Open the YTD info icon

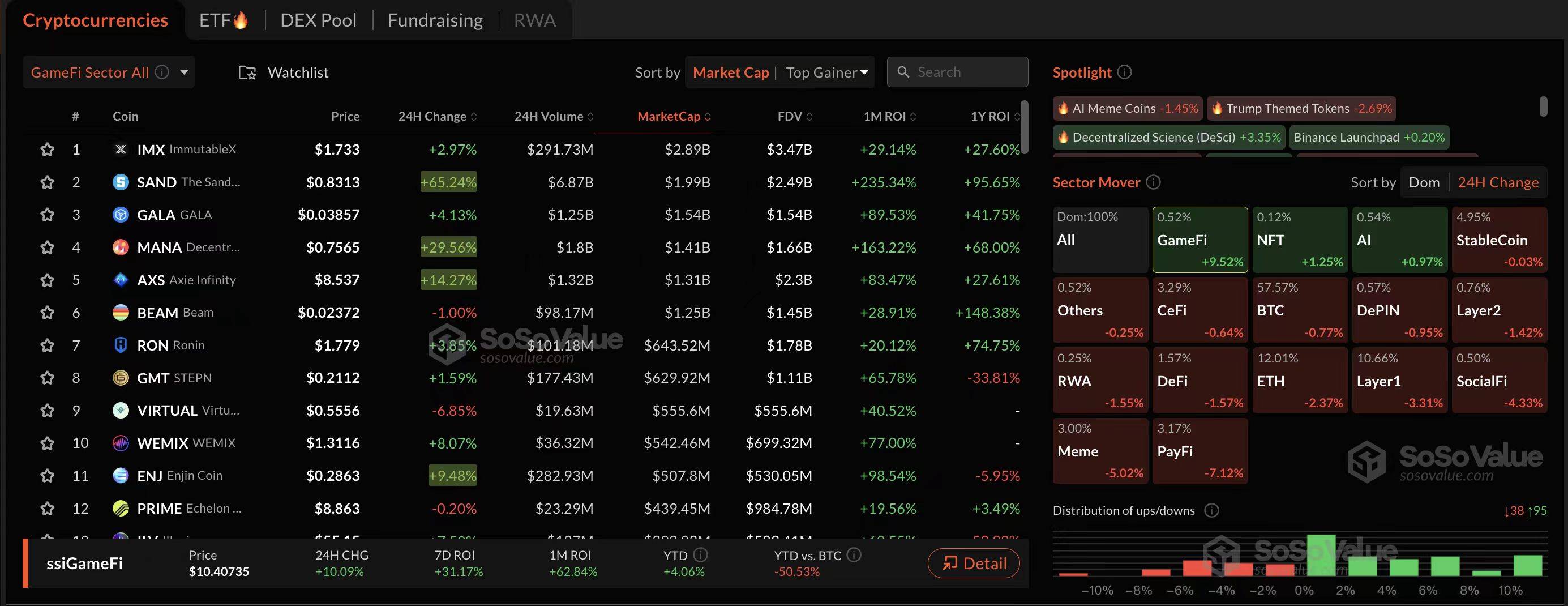701,555
